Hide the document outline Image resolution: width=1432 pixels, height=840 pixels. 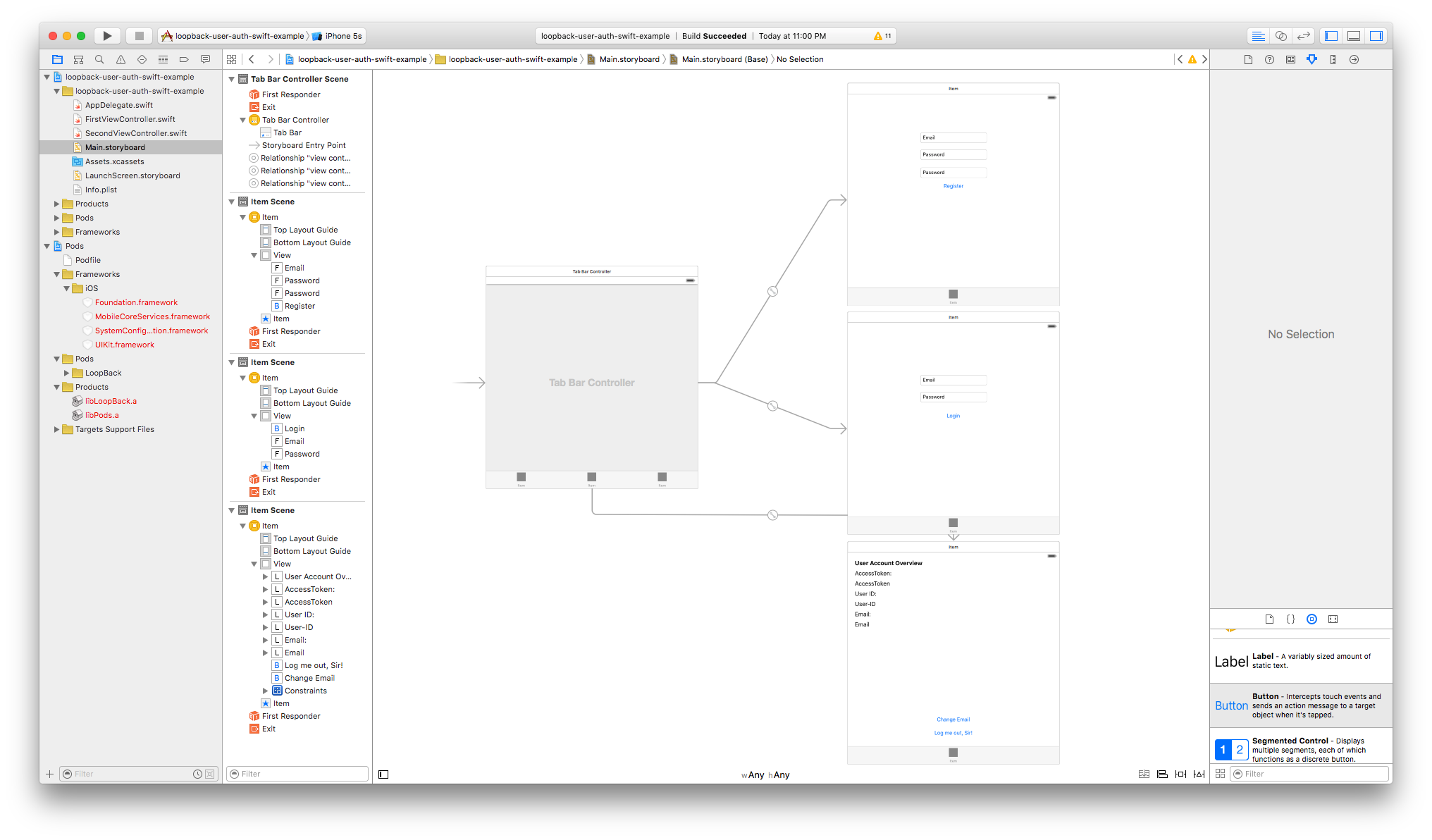click(383, 774)
